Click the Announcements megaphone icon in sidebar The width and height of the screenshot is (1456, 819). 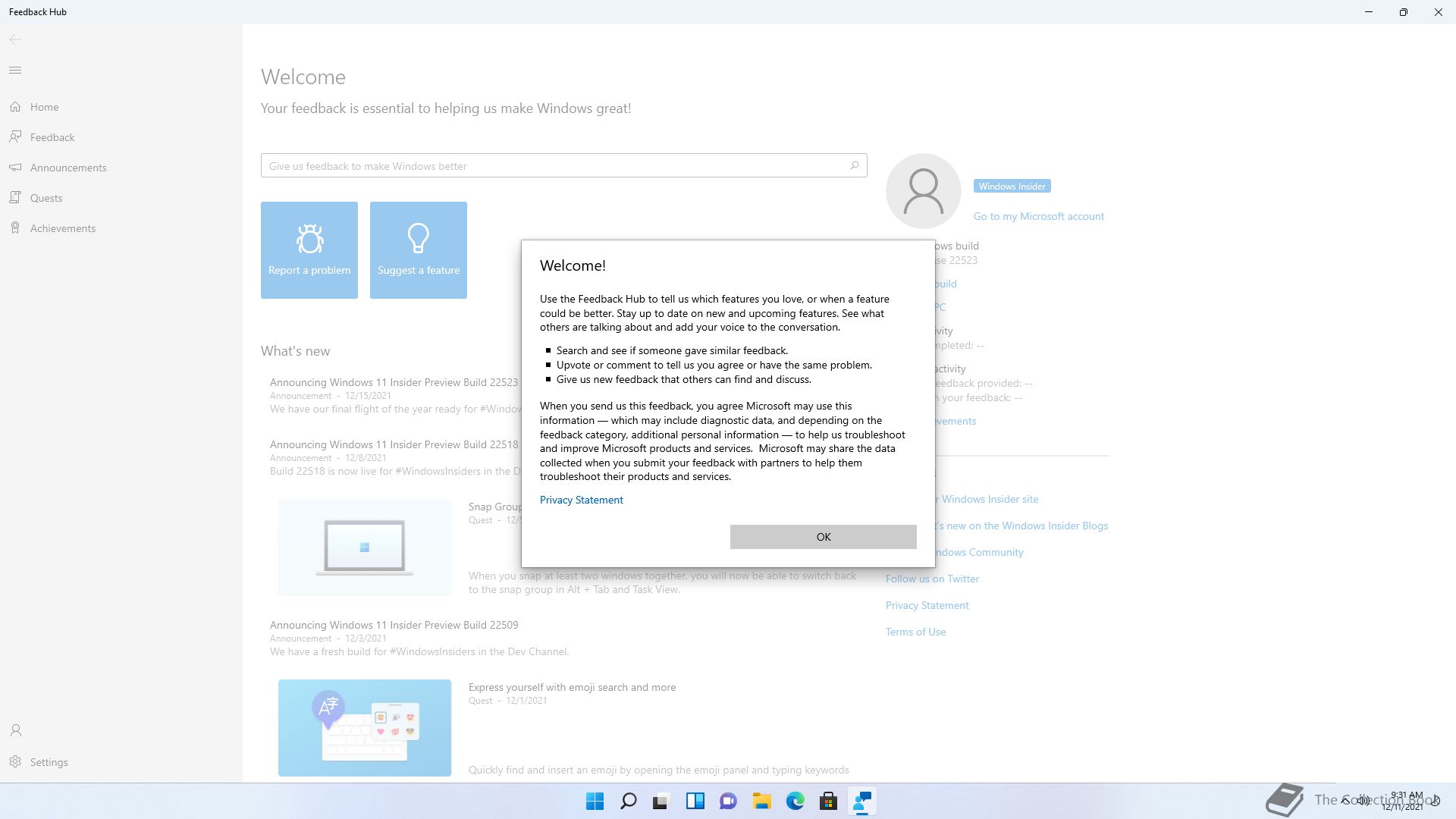pyautogui.click(x=15, y=168)
